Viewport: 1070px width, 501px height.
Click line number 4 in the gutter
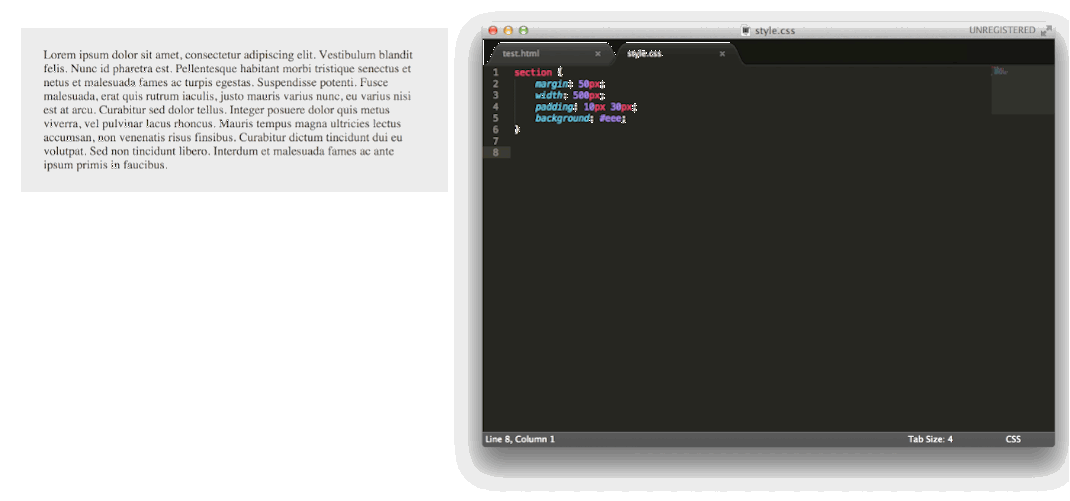(x=495, y=106)
